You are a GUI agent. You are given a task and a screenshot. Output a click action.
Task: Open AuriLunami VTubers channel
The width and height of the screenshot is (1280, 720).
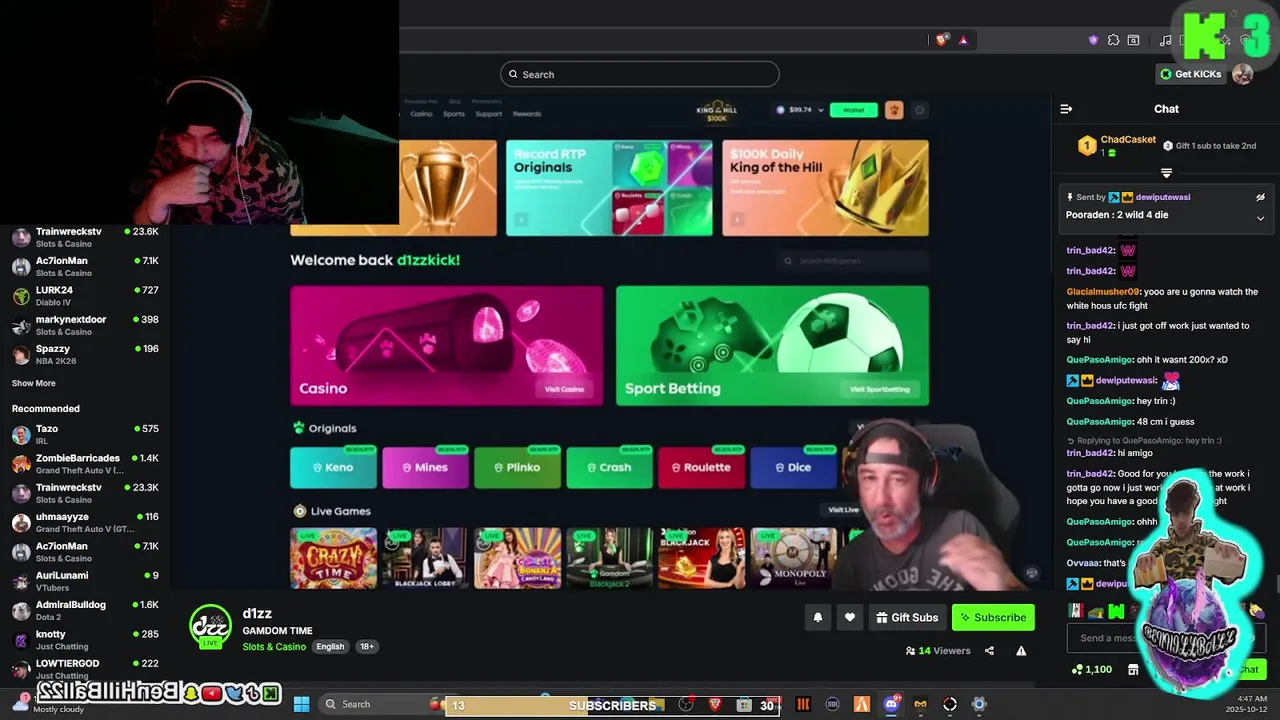tap(85, 581)
